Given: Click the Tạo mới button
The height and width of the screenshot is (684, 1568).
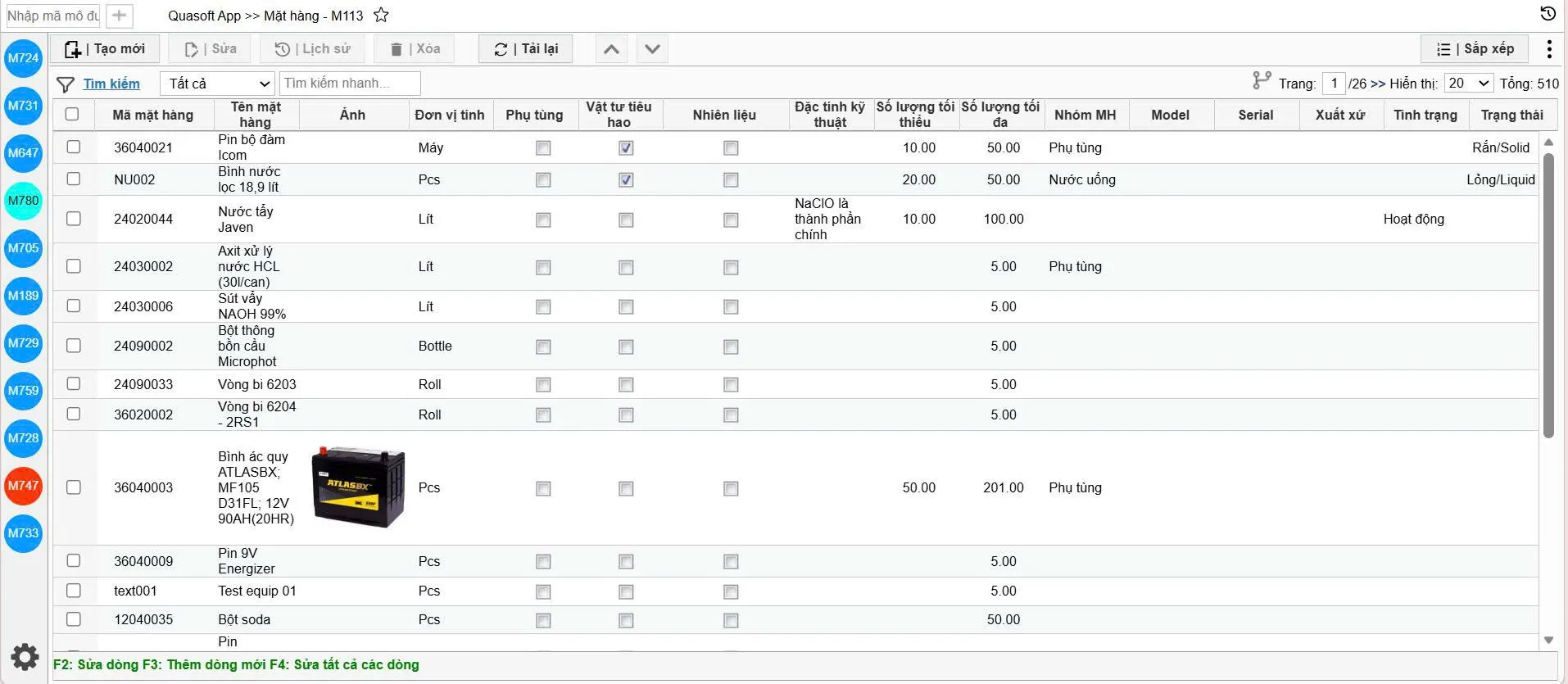Looking at the screenshot, I should (x=104, y=49).
